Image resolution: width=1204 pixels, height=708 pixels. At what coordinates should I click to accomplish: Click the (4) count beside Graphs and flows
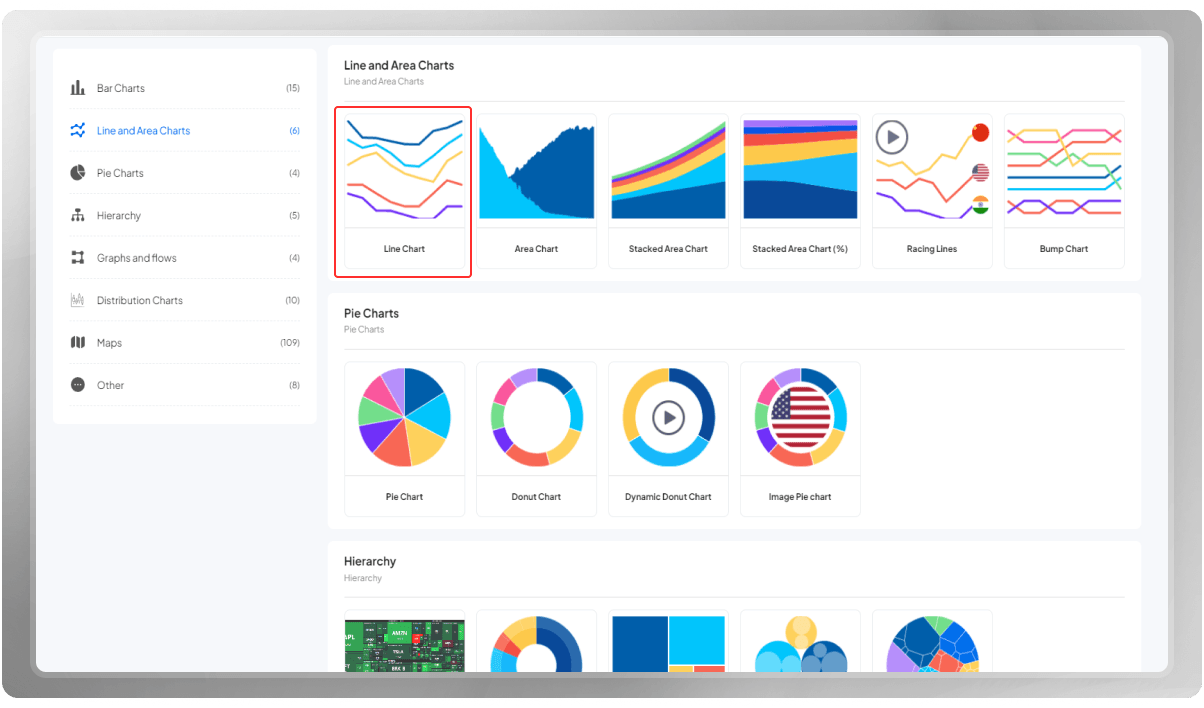(x=295, y=258)
